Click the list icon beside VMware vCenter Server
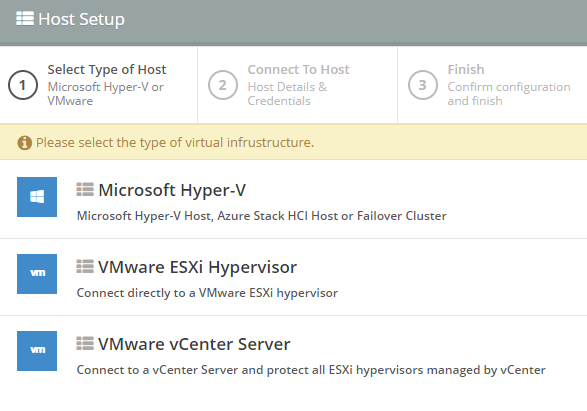This screenshot has height=411, width=587. [85, 343]
